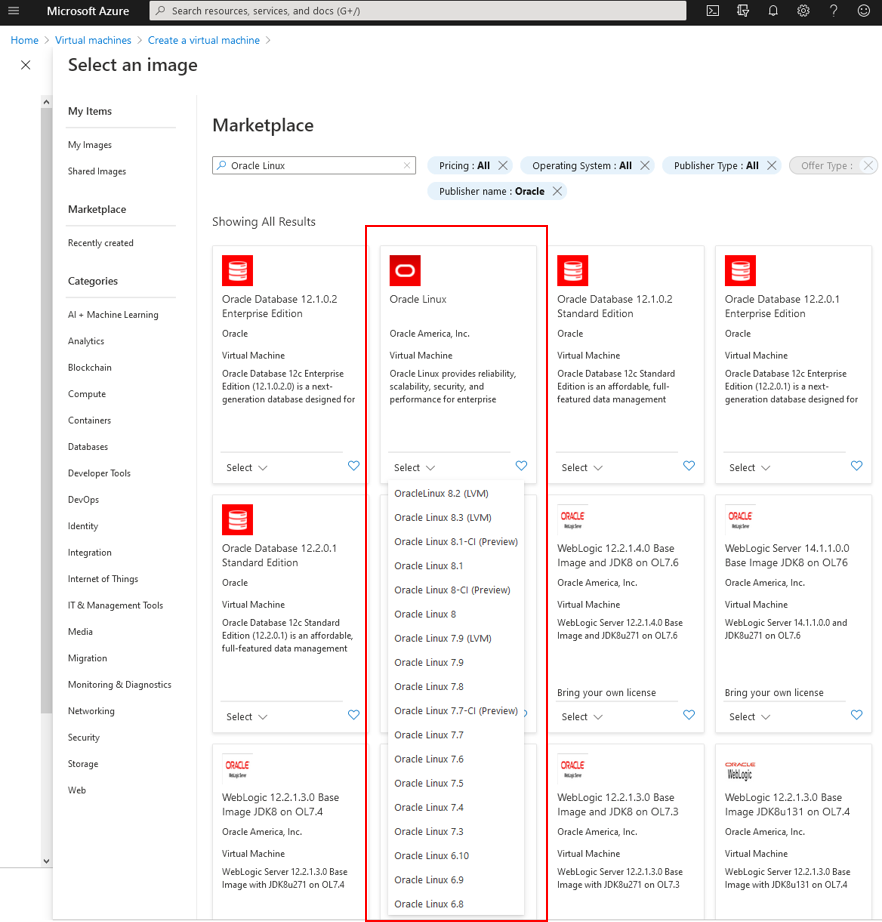Choose Oracle Linux 8.1-CI (Preview)

[456, 542]
